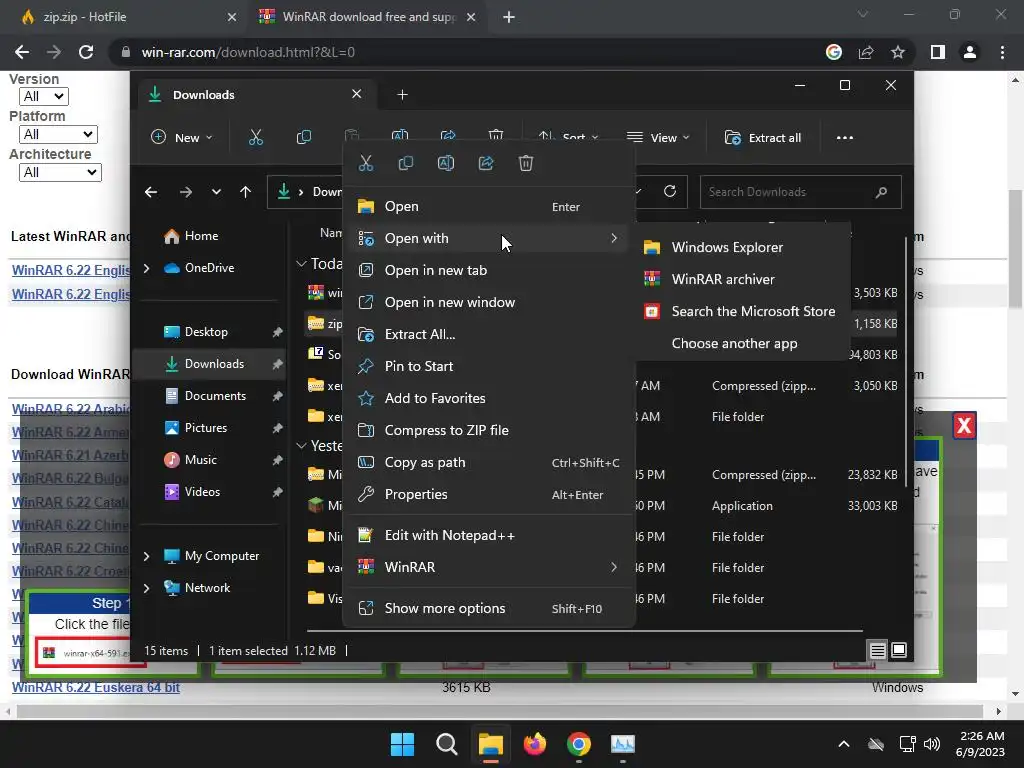Click Extract all in the Explorer toolbar
Viewport: 1024px width, 768px height.
(763, 138)
